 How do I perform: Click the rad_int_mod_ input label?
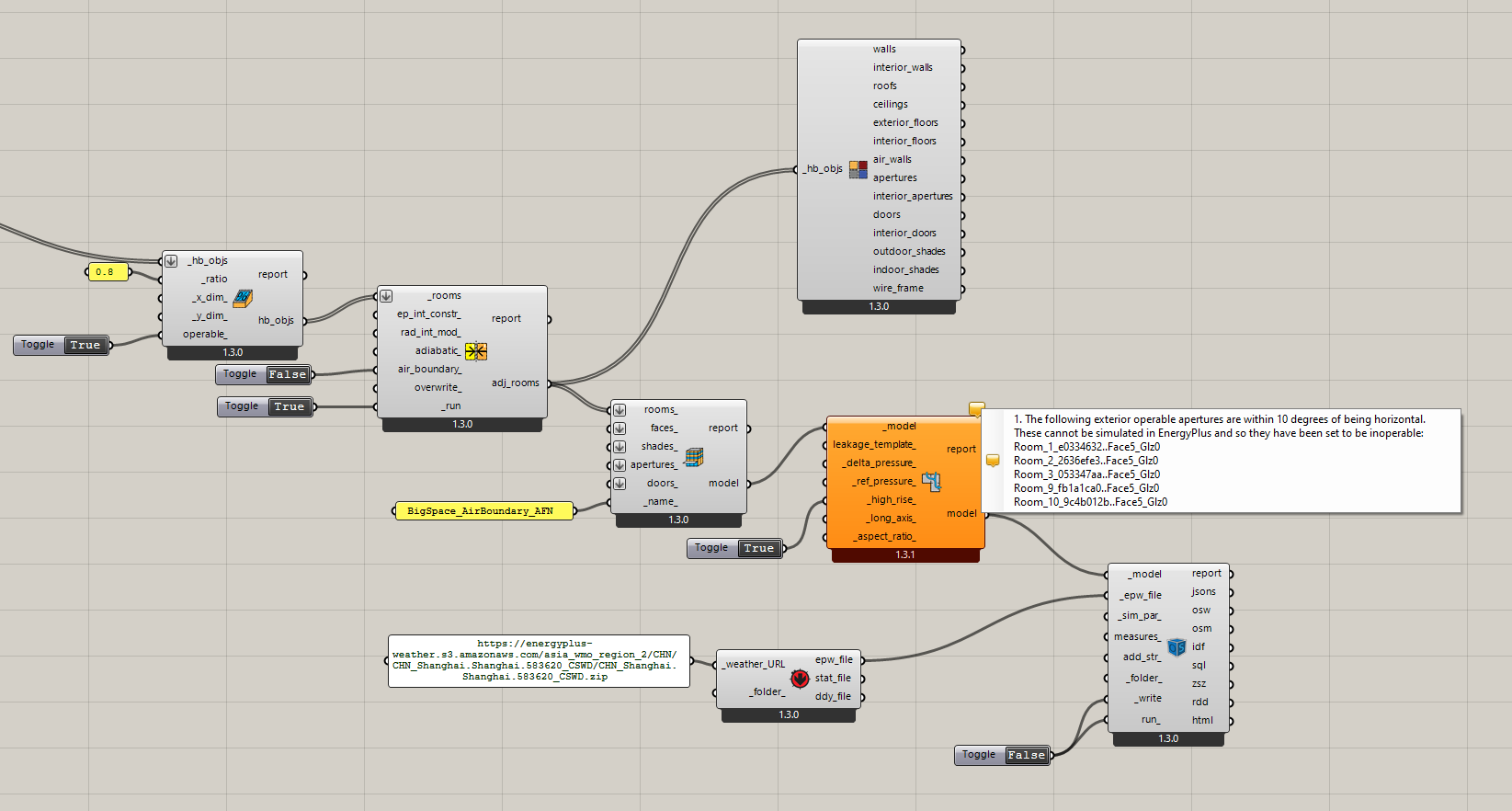click(x=431, y=333)
